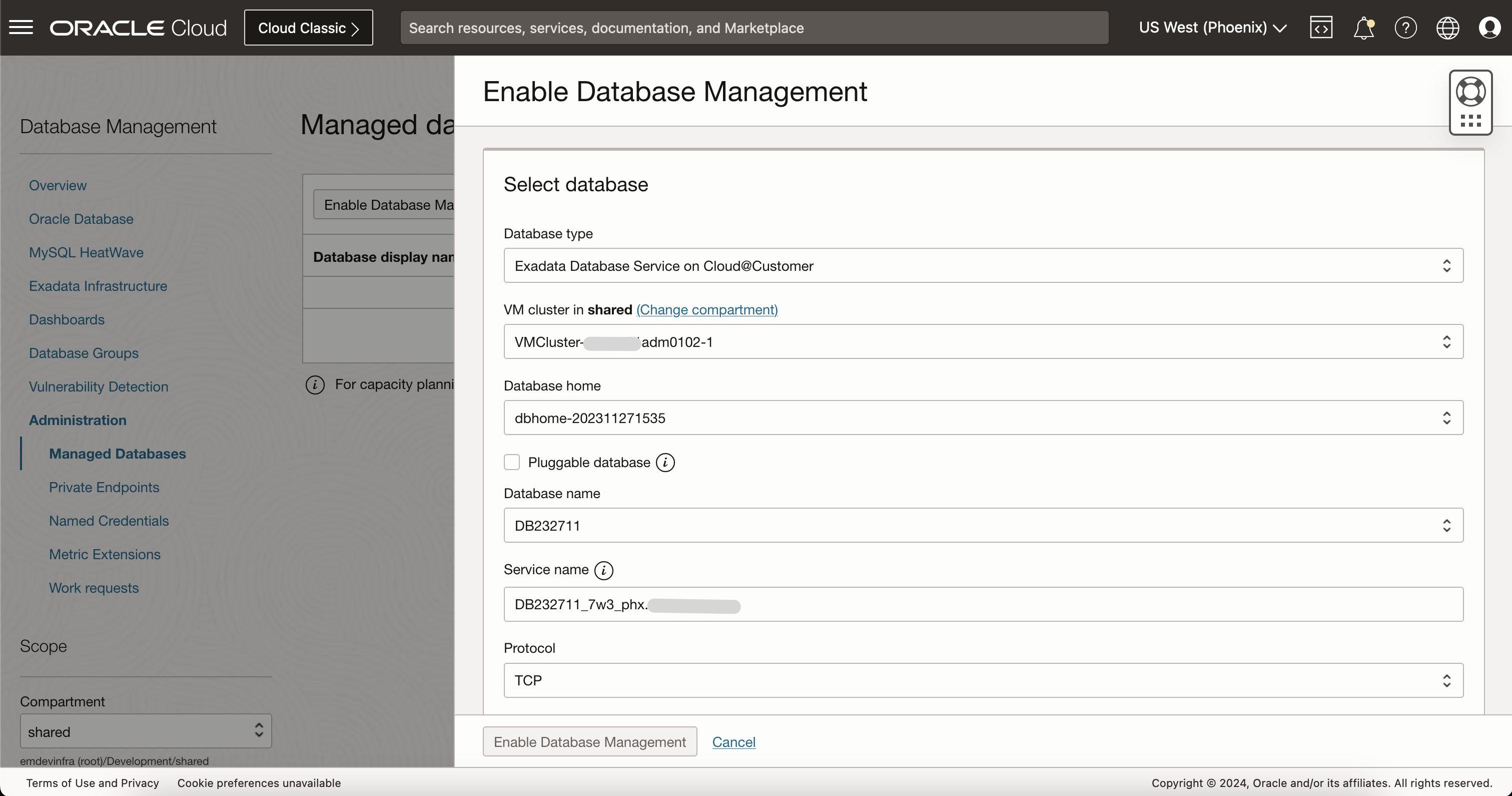
Task: Click the Cloud Classic button
Action: (x=308, y=28)
